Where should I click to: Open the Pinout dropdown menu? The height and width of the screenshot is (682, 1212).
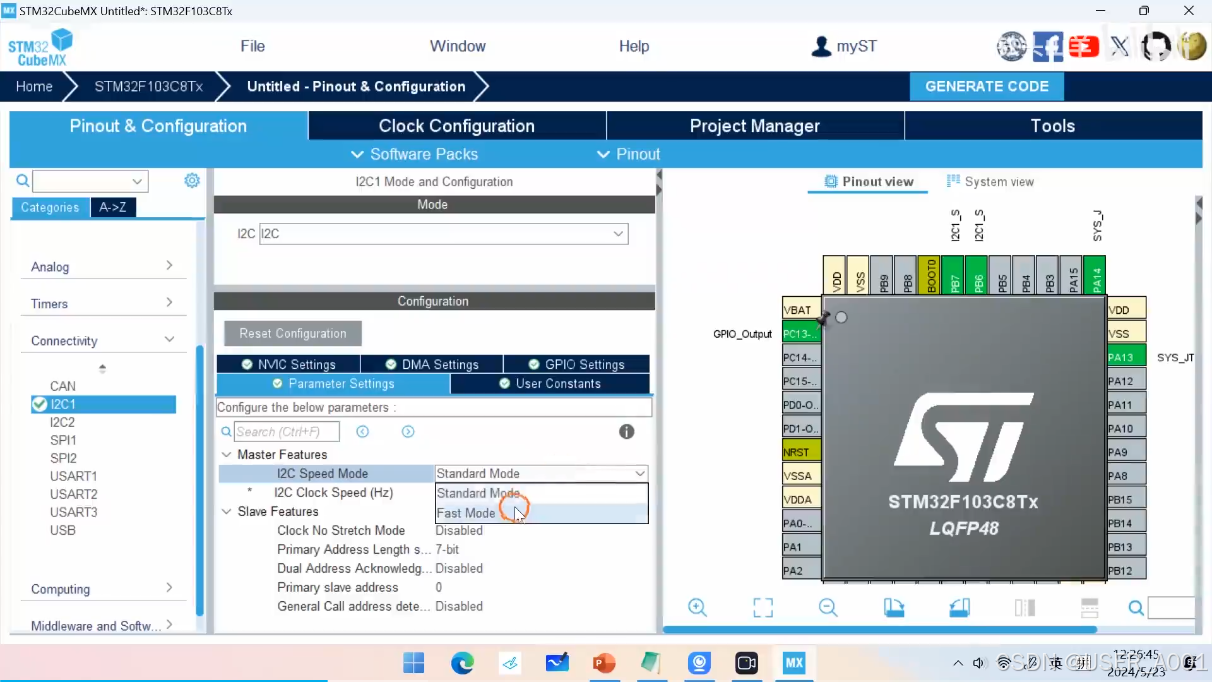[x=628, y=154]
